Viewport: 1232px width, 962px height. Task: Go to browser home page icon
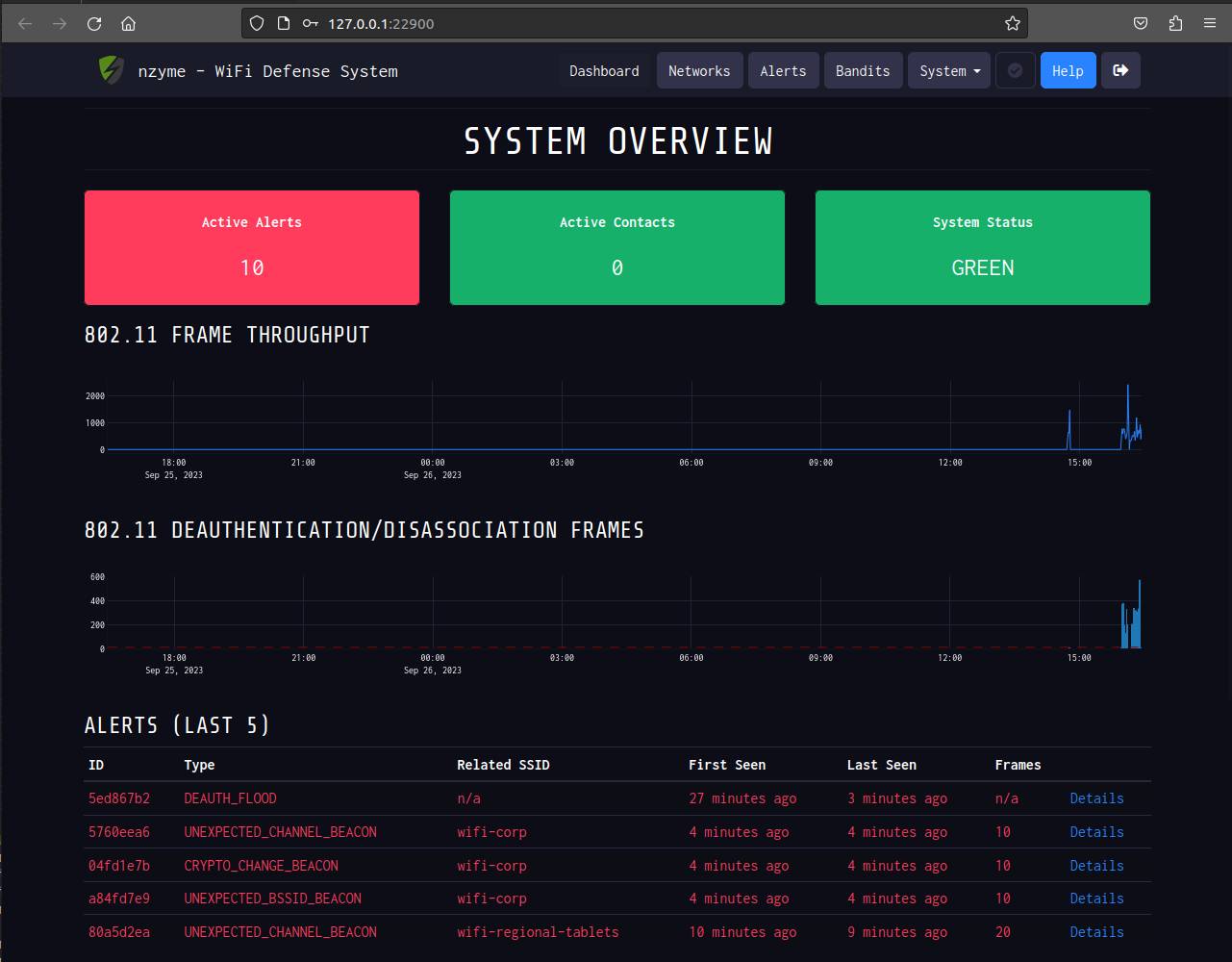[x=128, y=23]
